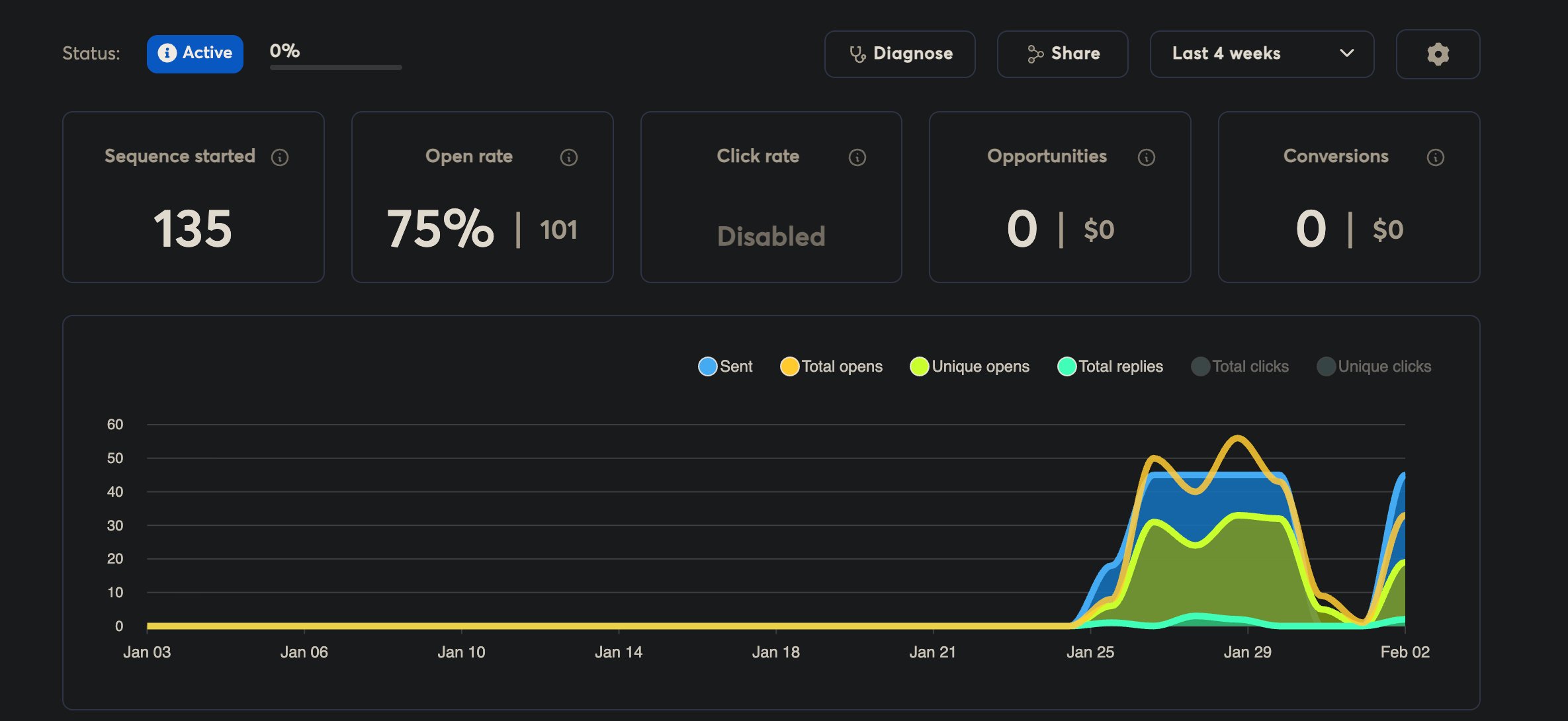Click the stethoscope icon in Diagnose
This screenshot has height=721, width=1568.
tap(857, 54)
